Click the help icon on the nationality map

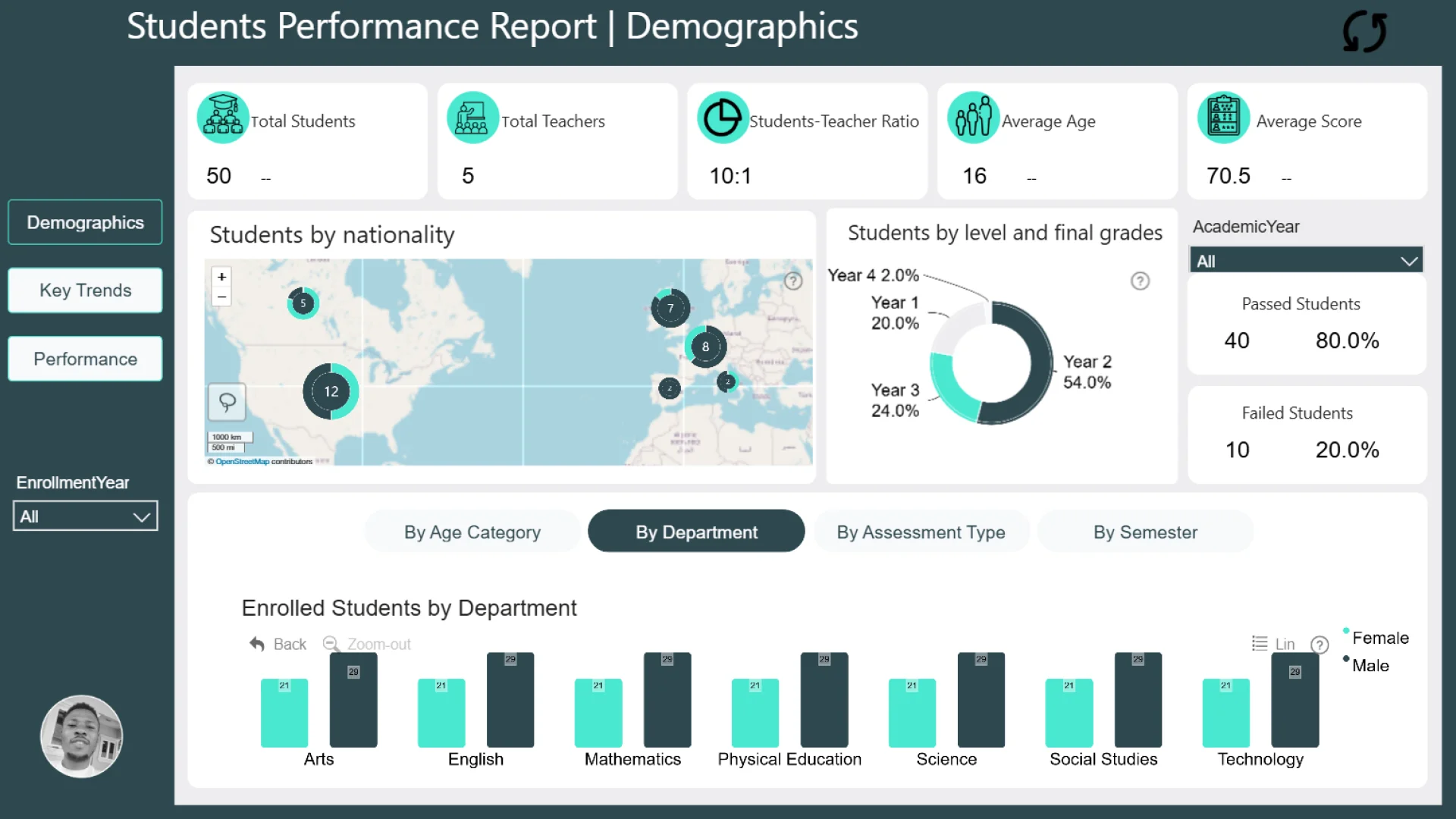tap(793, 281)
